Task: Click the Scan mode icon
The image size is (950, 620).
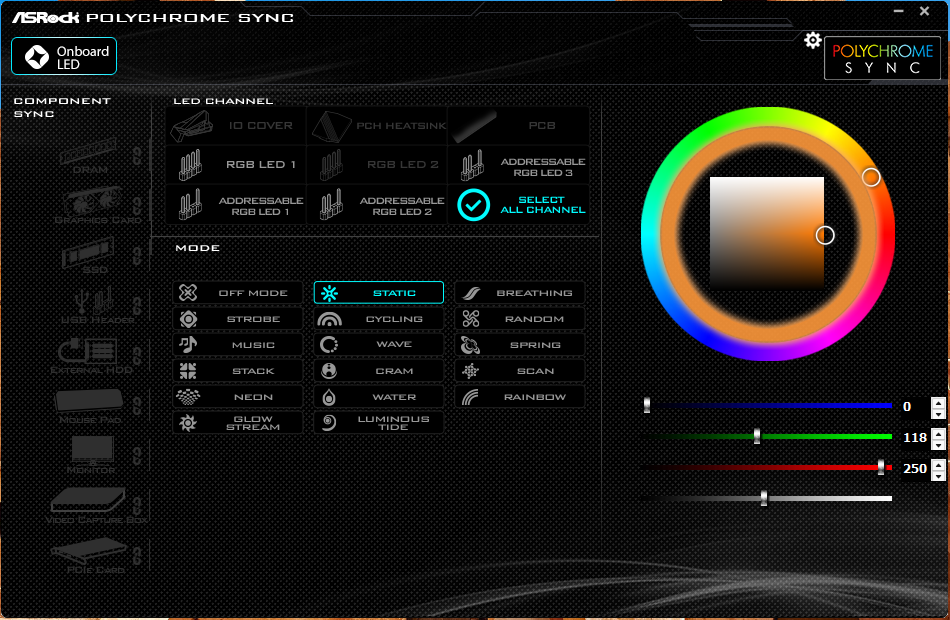Action: click(x=470, y=371)
